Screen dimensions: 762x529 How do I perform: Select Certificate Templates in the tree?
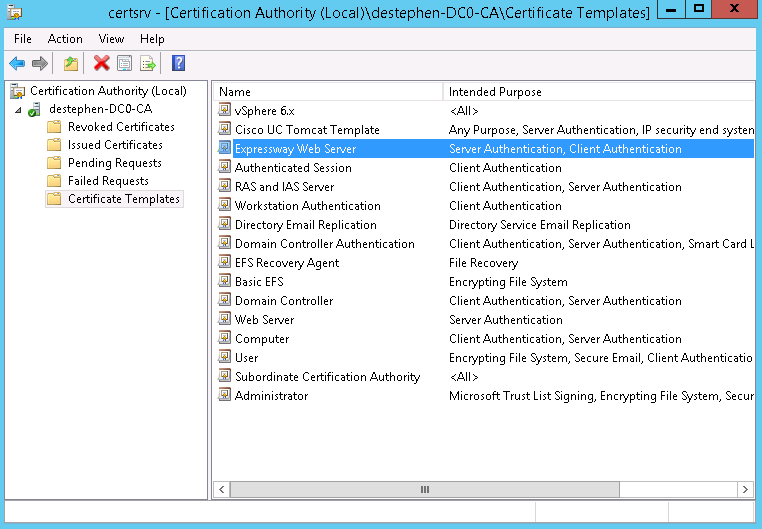click(x=124, y=199)
